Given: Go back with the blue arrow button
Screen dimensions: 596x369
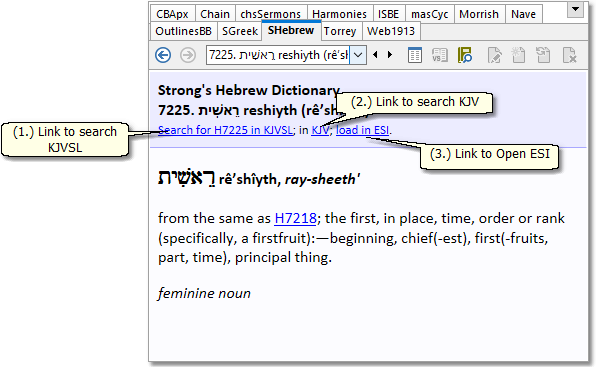Looking at the screenshot, I should (163, 55).
